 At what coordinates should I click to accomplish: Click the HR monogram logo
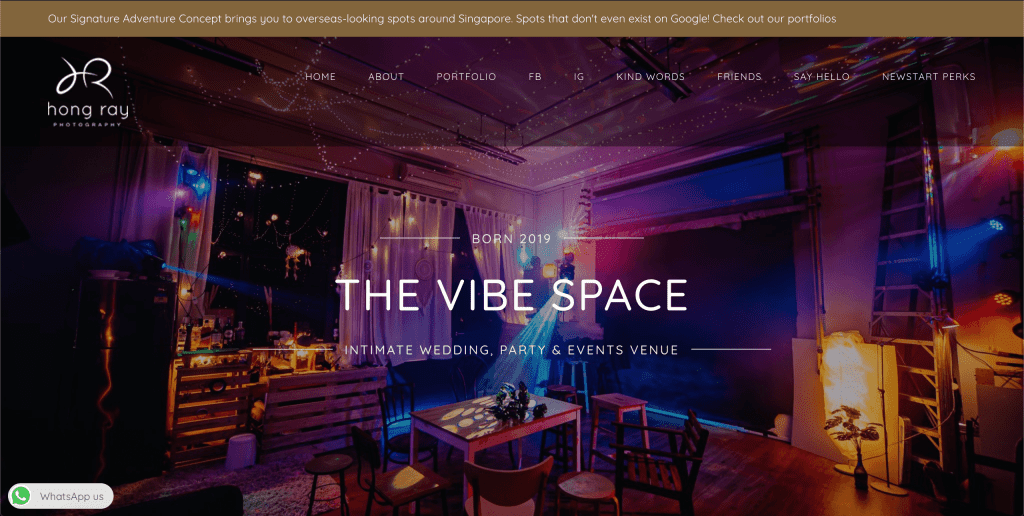click(x=85, y=77)
